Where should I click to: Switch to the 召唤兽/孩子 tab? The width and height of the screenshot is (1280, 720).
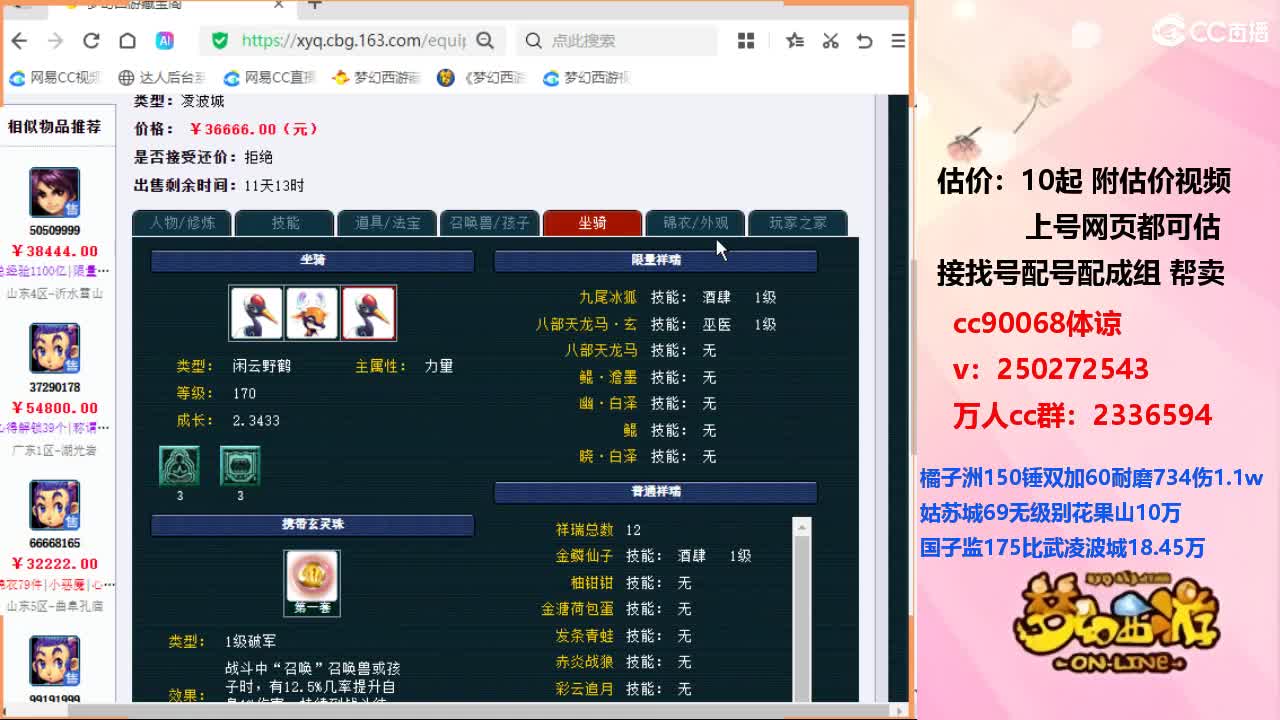tap(490, 223)
